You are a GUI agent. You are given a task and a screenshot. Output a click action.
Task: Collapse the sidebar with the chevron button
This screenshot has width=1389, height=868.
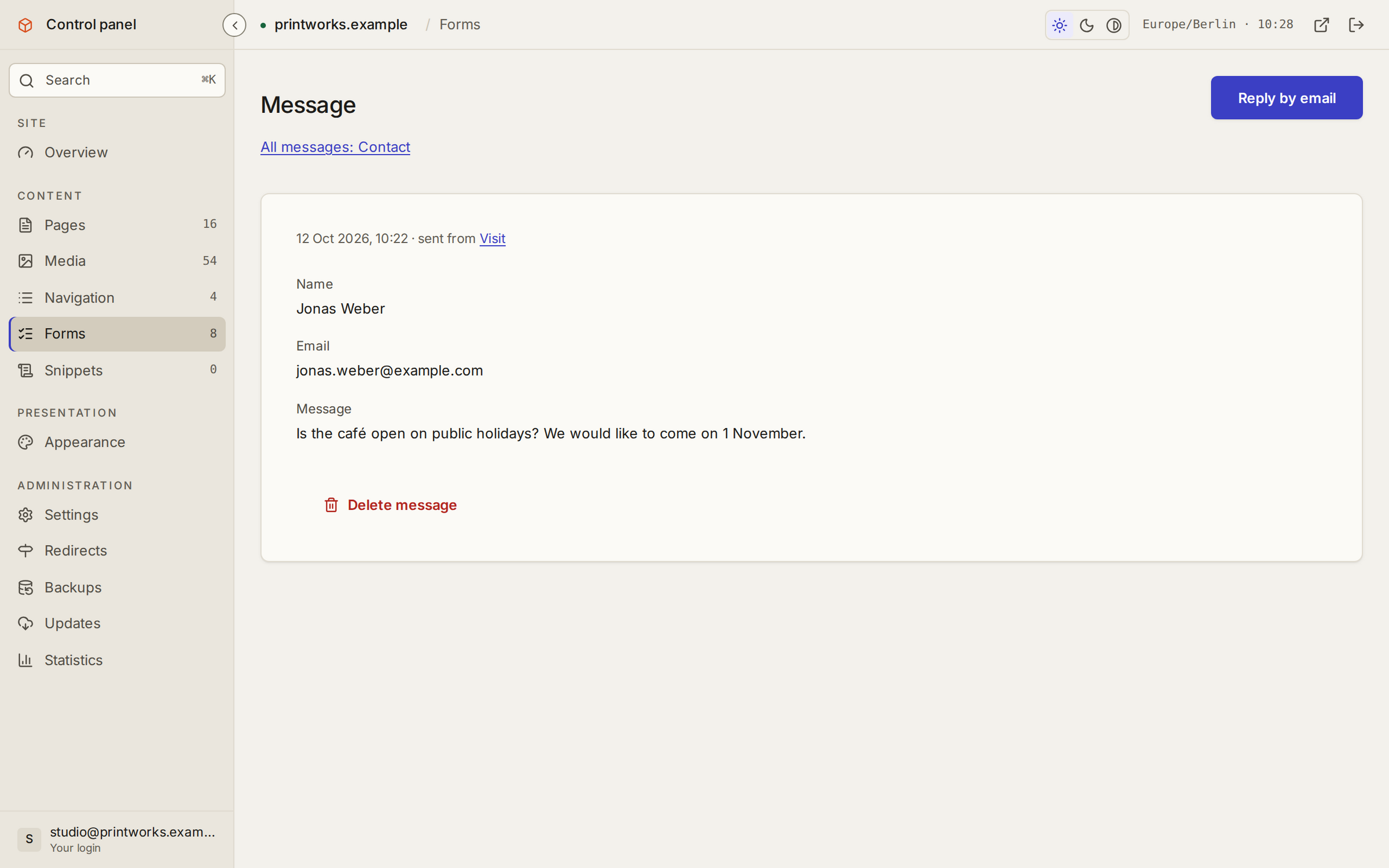click(x=234, y=25)
